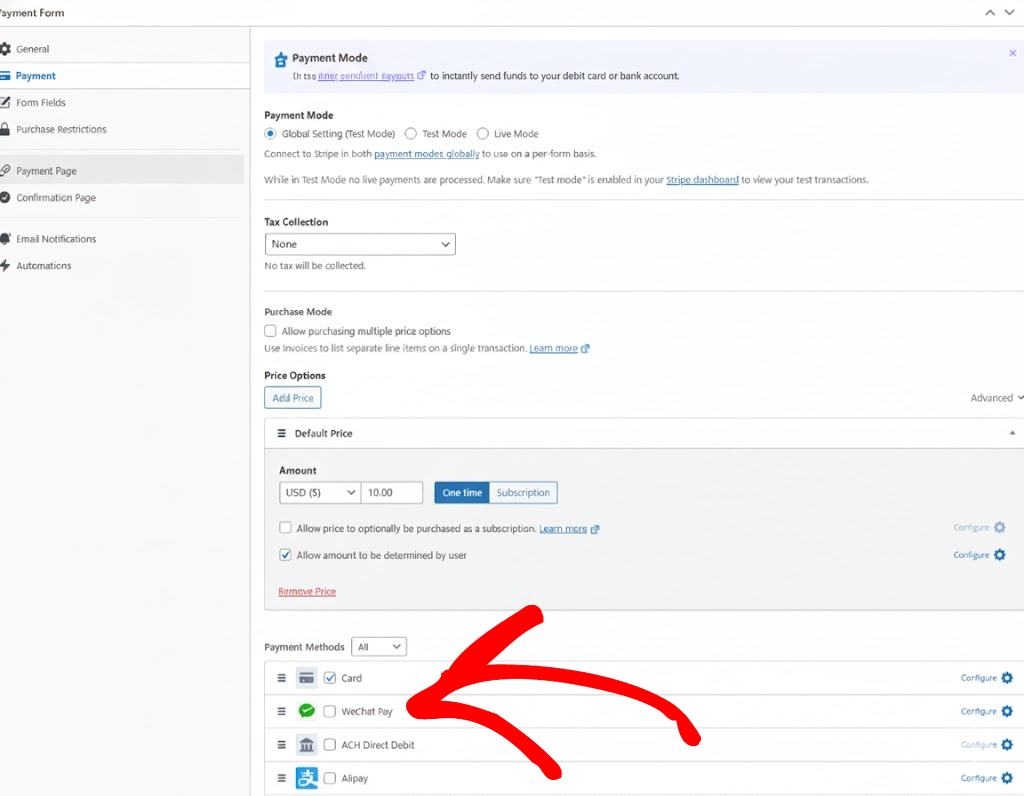Check Allow purchasing multiple price options

(270, 331)
